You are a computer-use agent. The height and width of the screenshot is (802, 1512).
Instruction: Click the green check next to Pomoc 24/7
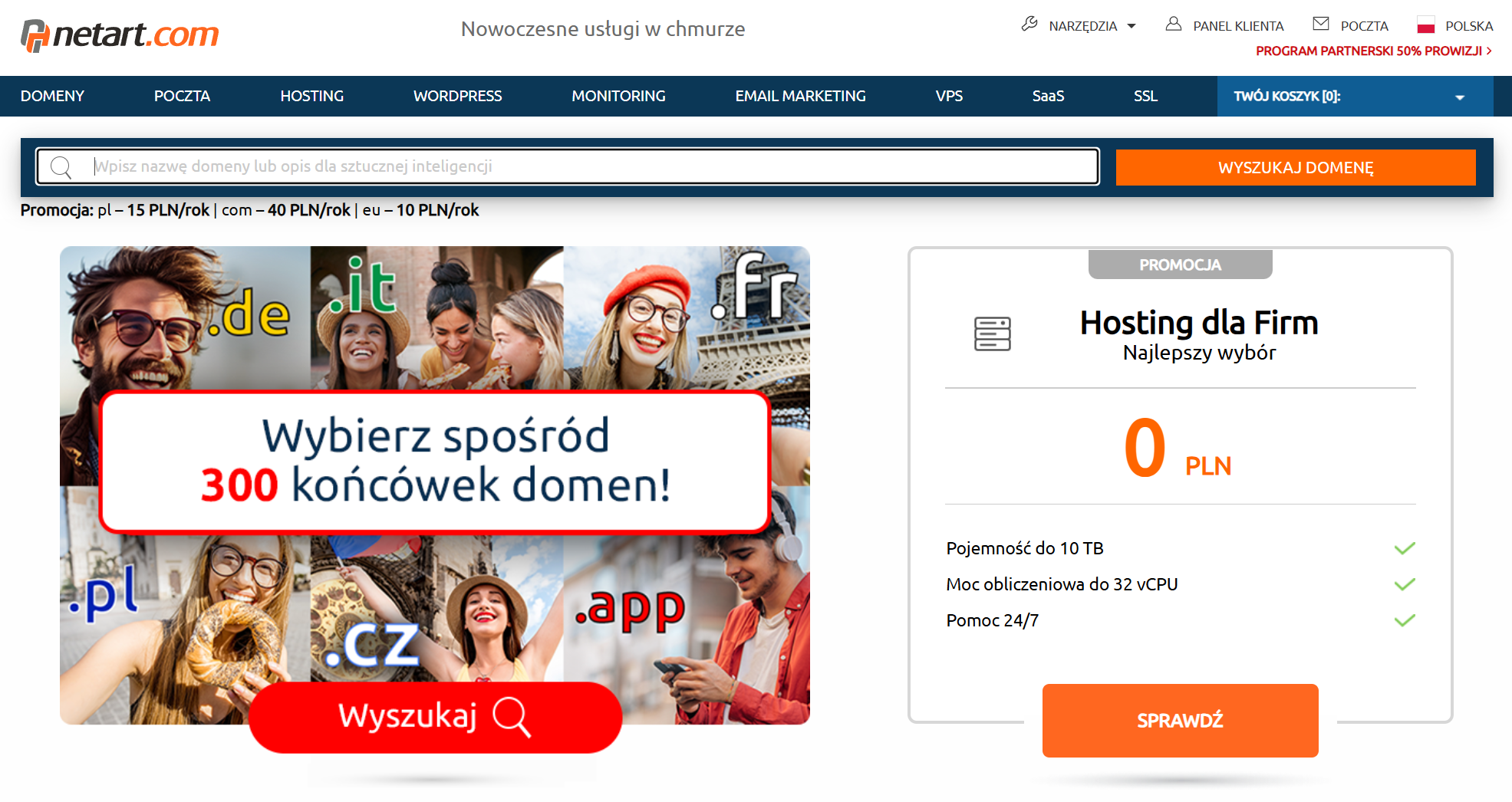click(1405, 620)
